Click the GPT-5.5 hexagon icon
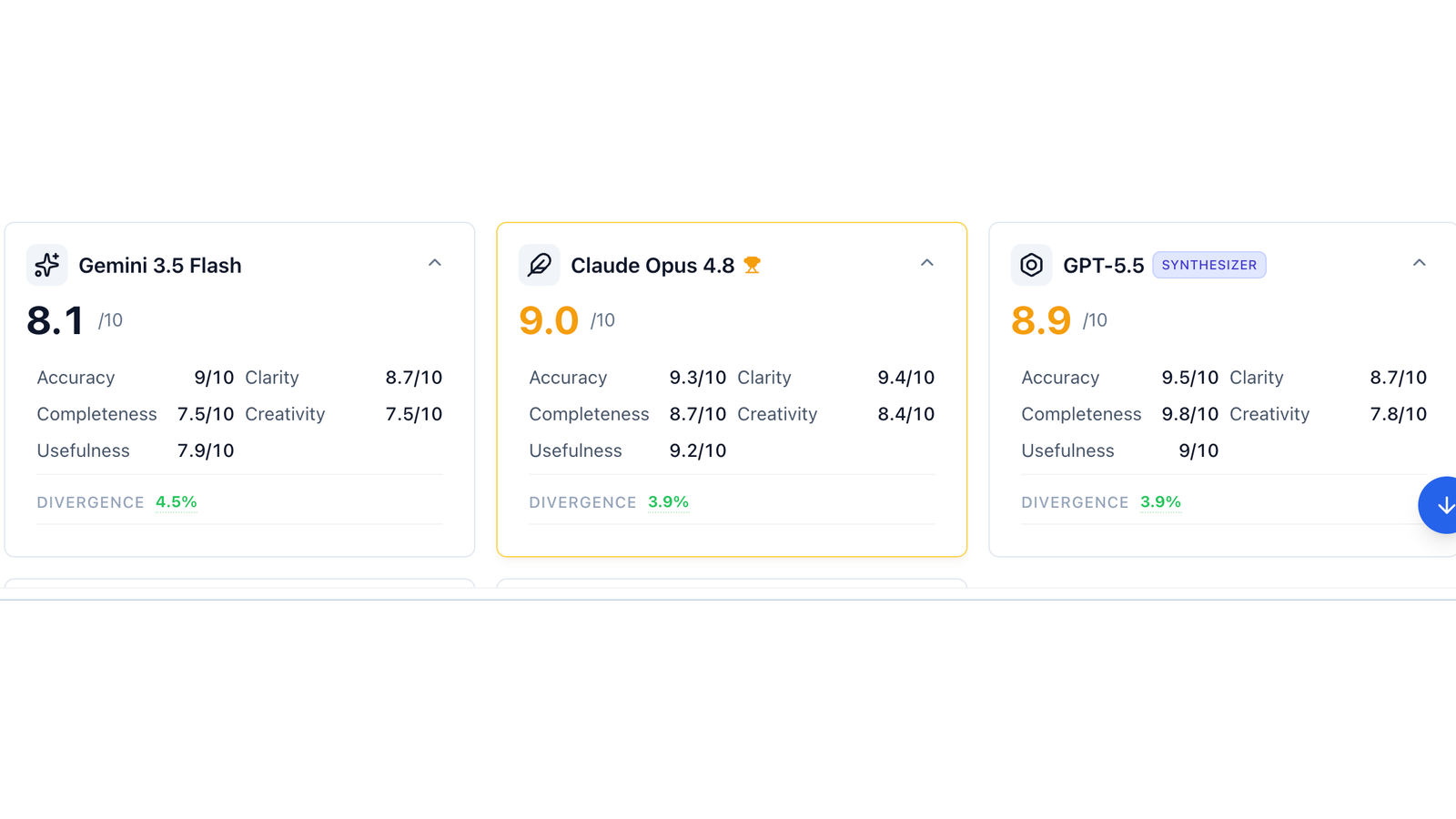Image resolution: width=1456 pixels, height=819 pixels. [1031, 265]
